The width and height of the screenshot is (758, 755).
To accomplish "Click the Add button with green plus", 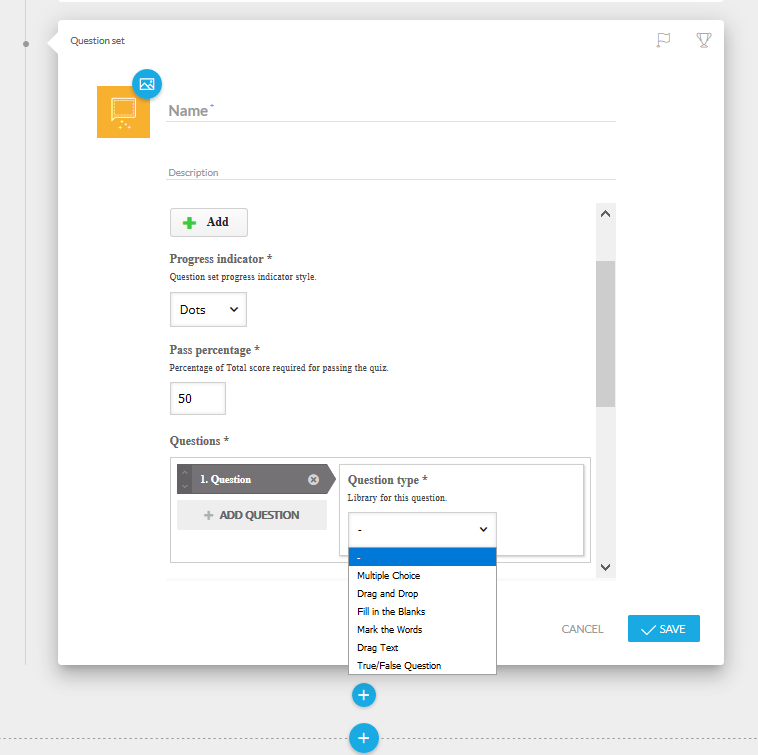I will [x=209, y=222].
